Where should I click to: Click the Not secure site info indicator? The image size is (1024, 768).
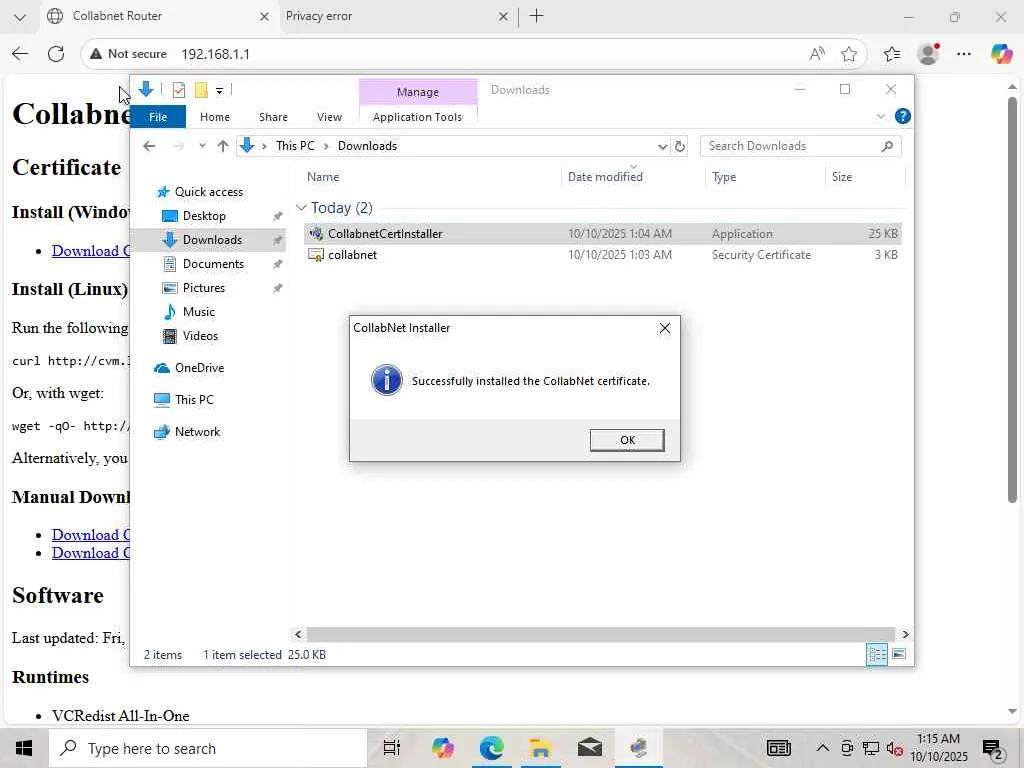pos(129,54)
